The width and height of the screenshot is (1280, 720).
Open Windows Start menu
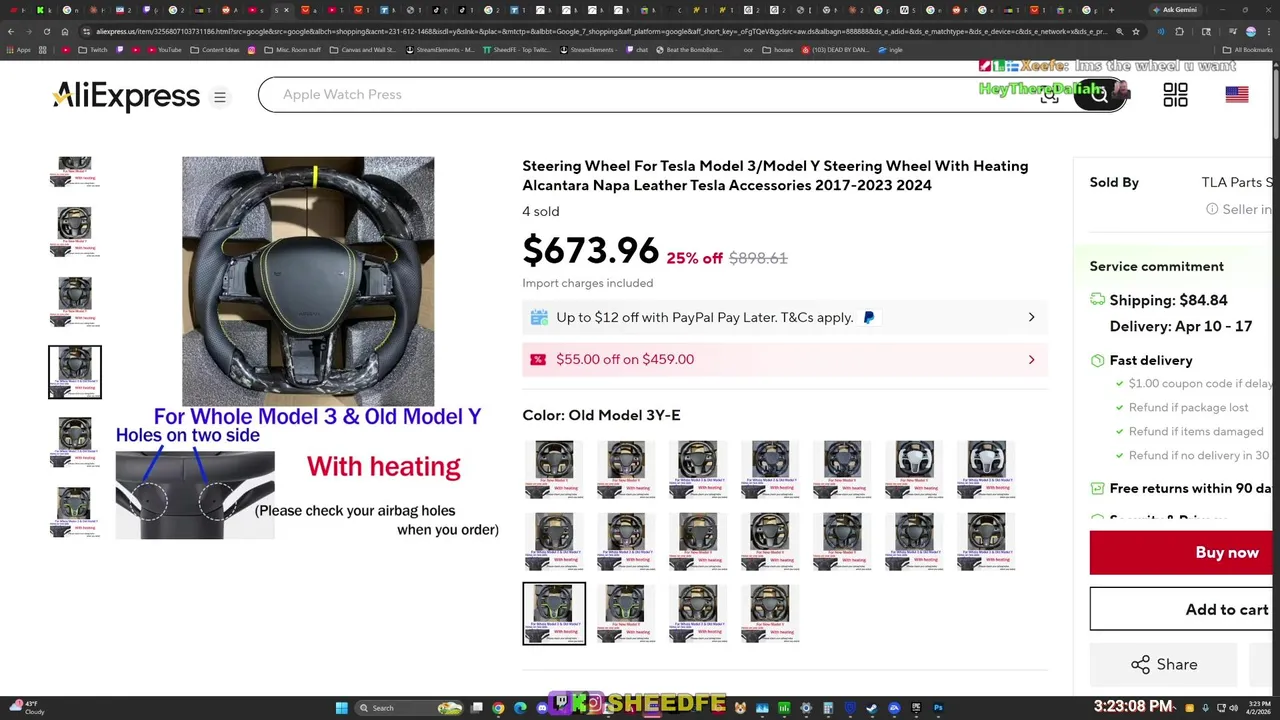click(x=341, y=708)
